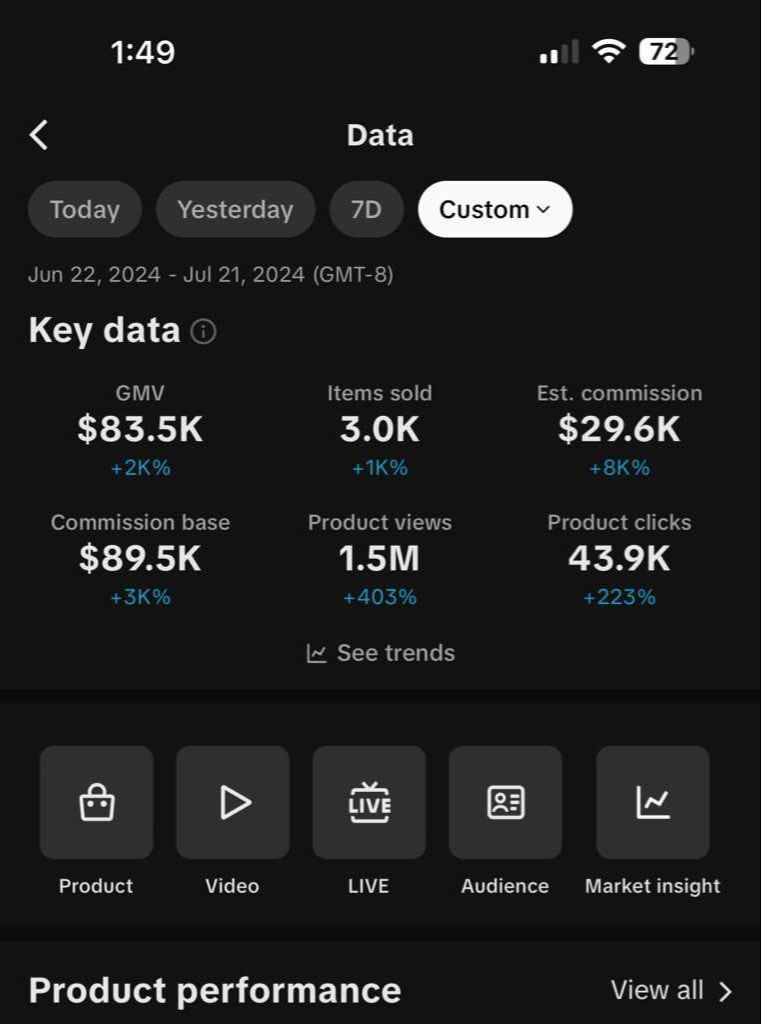Select the Yesterday date filter
This screenshot has height=1024, width=761.
(235, 209)
